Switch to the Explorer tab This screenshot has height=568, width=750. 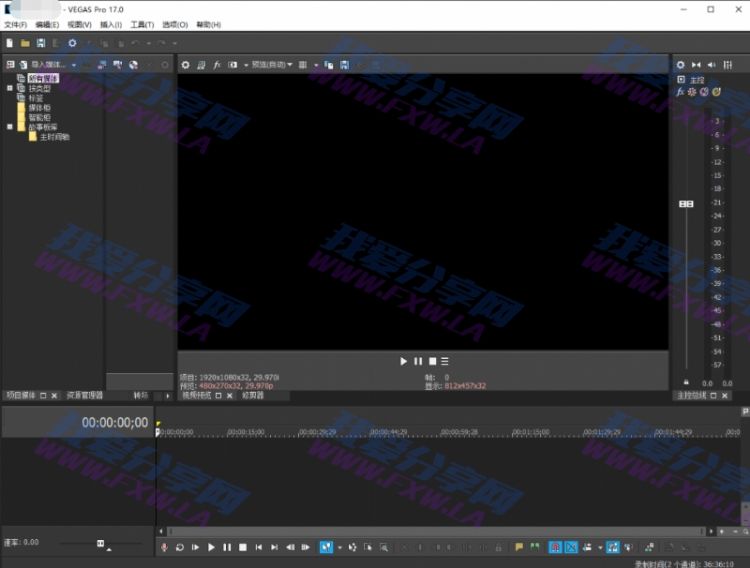(x=85, y=395)
